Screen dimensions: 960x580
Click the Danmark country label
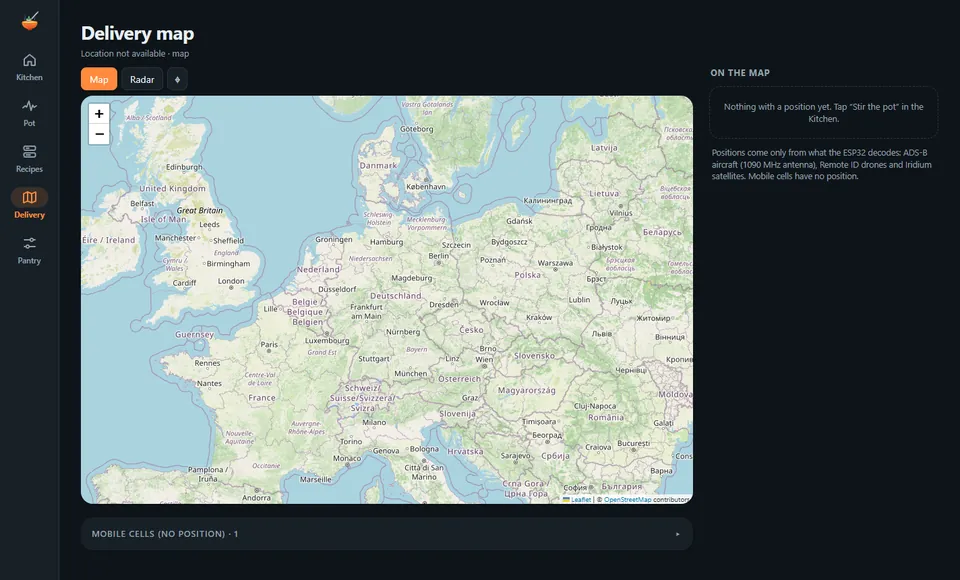coord(378,165)
